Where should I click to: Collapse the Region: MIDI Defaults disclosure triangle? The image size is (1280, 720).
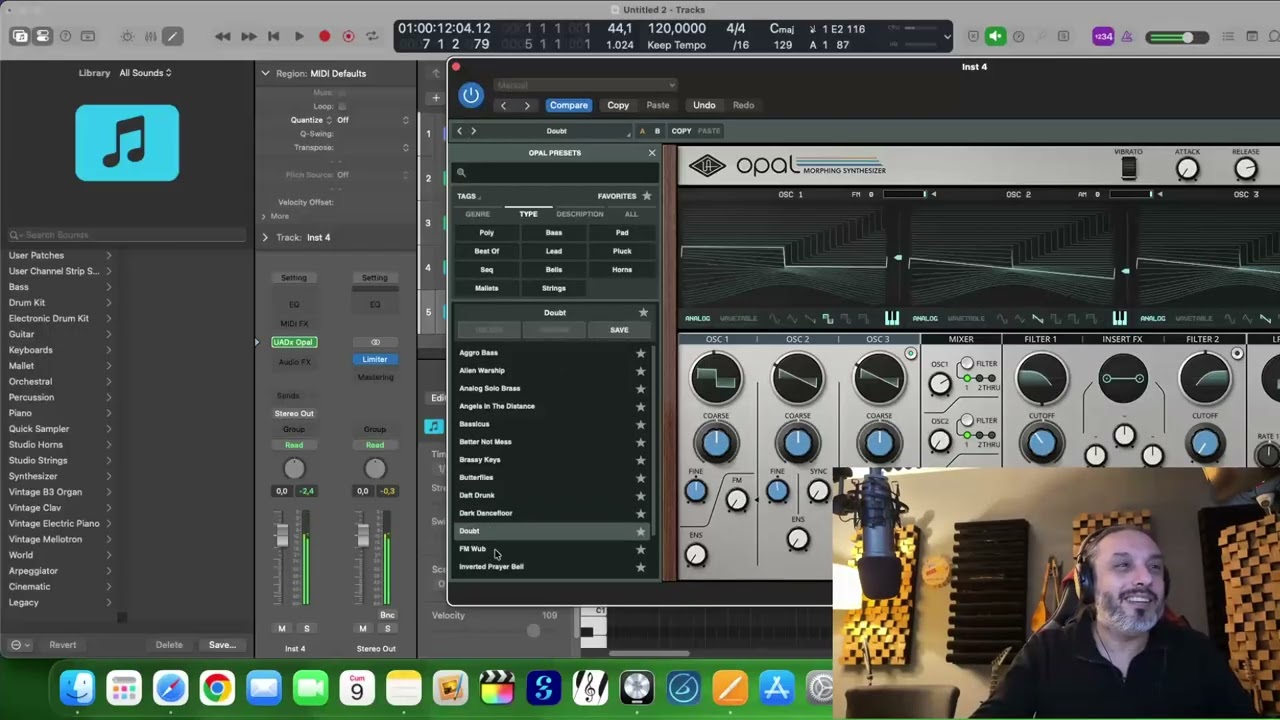click(265, 73)
